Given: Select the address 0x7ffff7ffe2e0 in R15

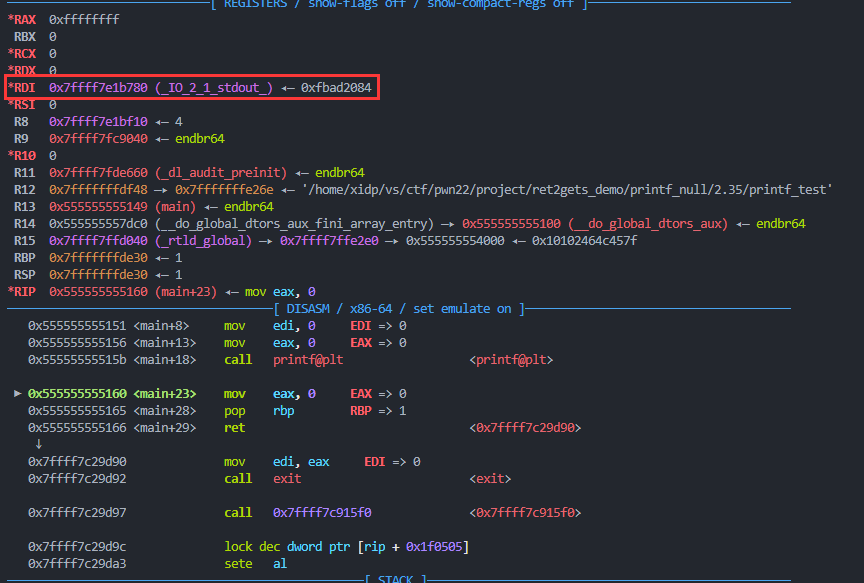Looking at the screenshot, I should coord(329,241).
